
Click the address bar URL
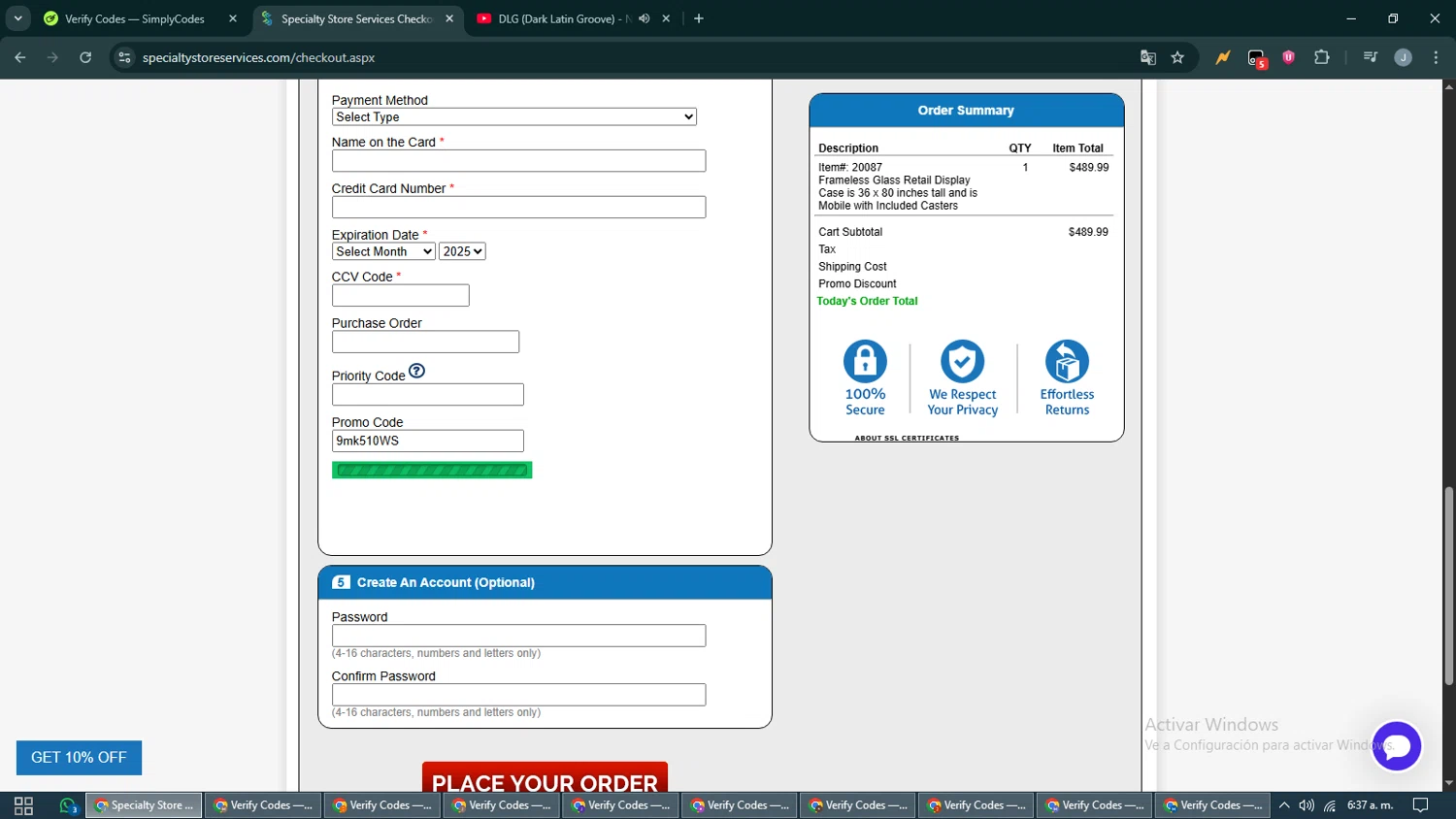(x=258, y=58)
